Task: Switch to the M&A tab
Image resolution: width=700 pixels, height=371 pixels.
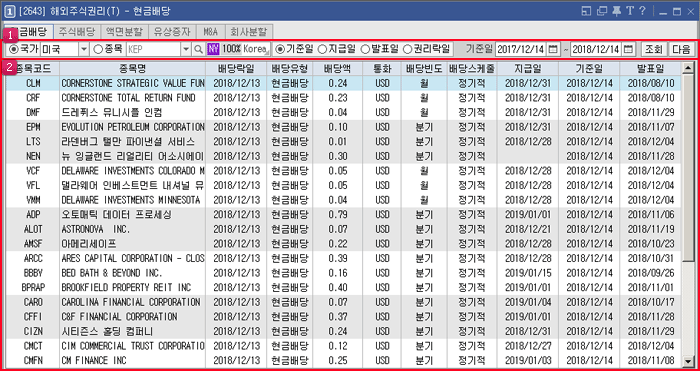Action: point(210,32)
